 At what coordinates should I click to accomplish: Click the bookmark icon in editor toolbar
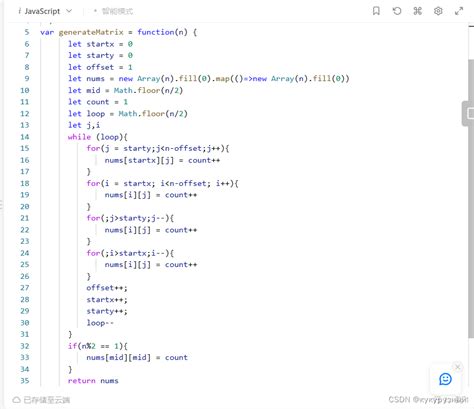pyautogui.click(x=376, y=11)
